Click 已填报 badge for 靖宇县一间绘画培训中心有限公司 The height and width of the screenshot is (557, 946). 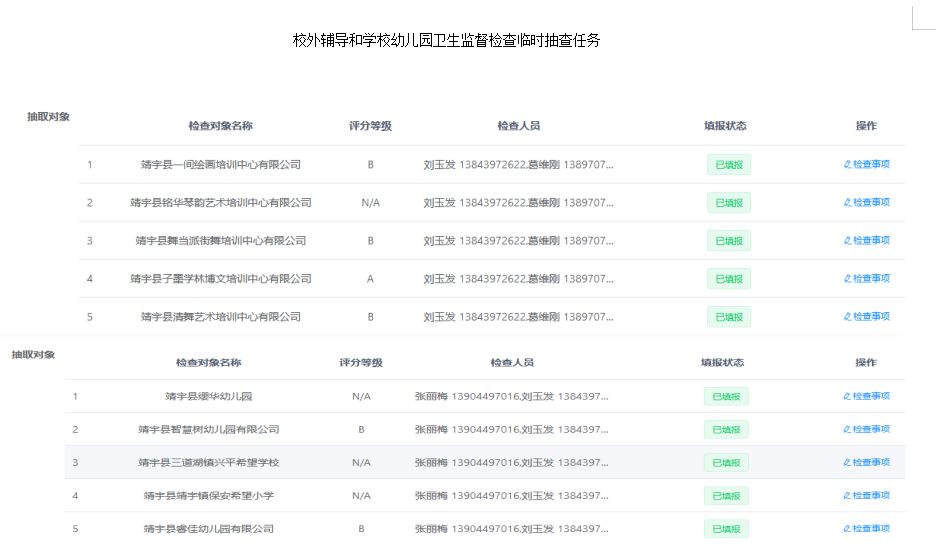tap(729, 165)
